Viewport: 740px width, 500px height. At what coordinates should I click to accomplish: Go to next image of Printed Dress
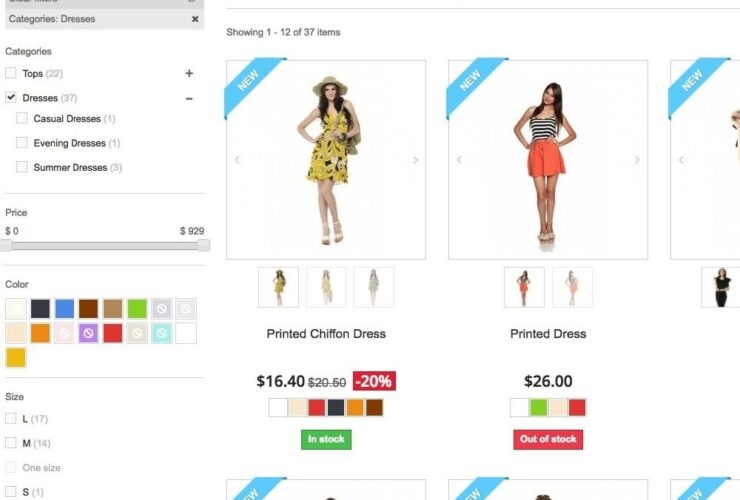coord(637,160)
